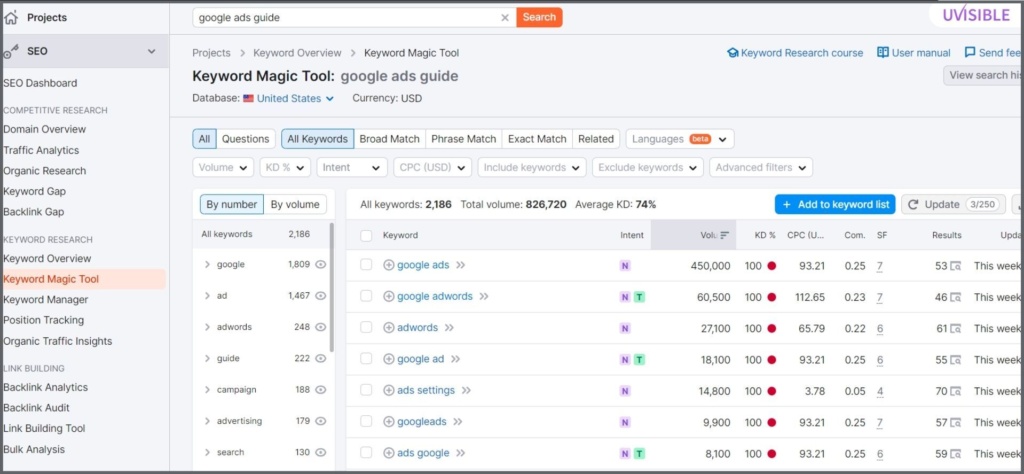1024x474 pixels.
Task: Open the Advanced filters dropdown
Action: 761,167
